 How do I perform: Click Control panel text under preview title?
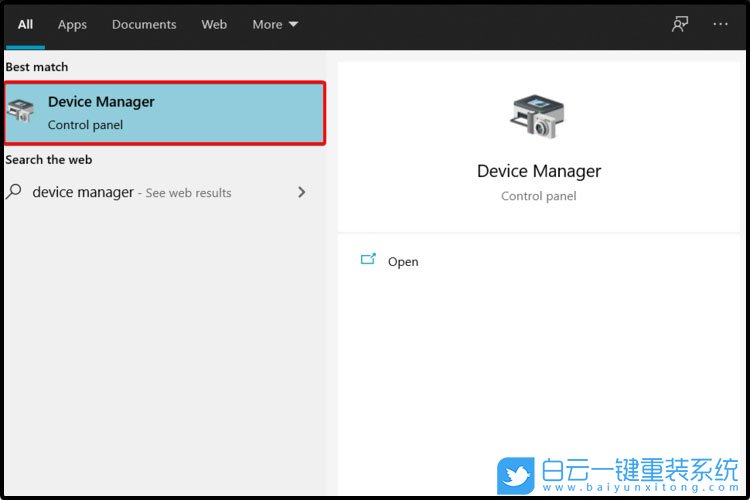coord(539,196)
